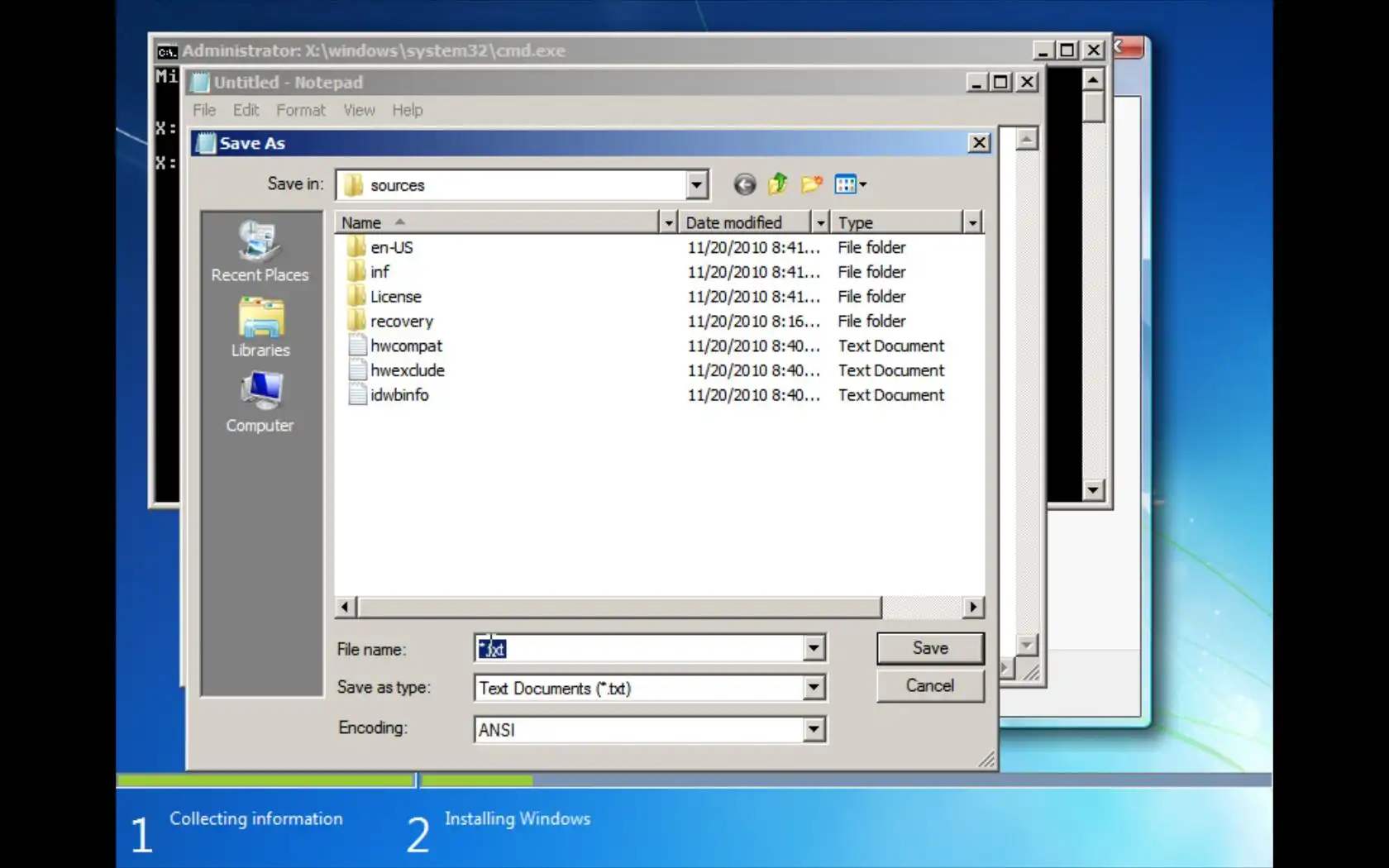The image size is (1389, 868).
Task: Open the Date modified column filter arrow
Action: (820, 222)
